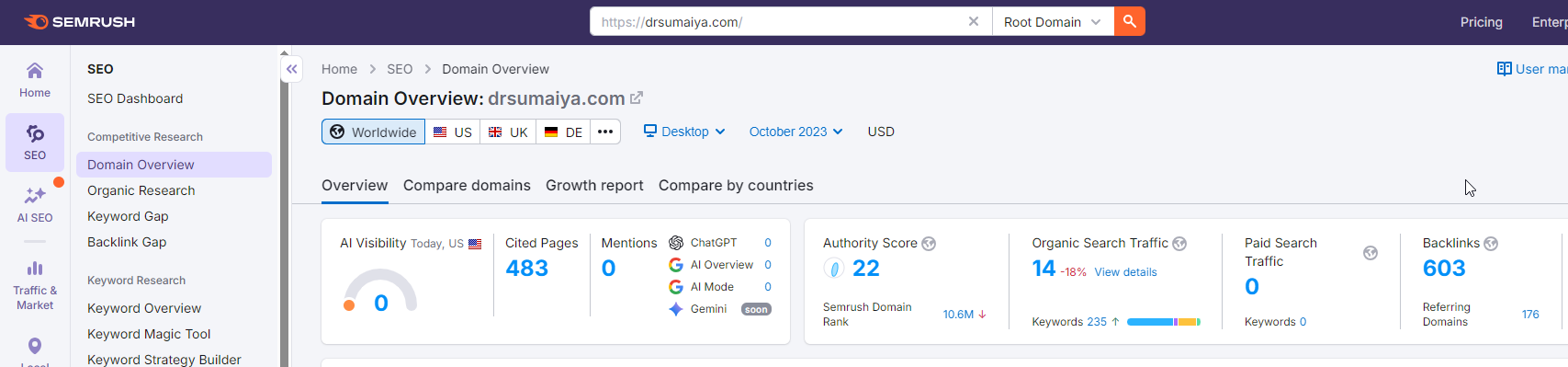Viewport: 1568px width, 367px height.
Task: Click the USD currency label
Action: pyautogui.click(x=881, y=132)
